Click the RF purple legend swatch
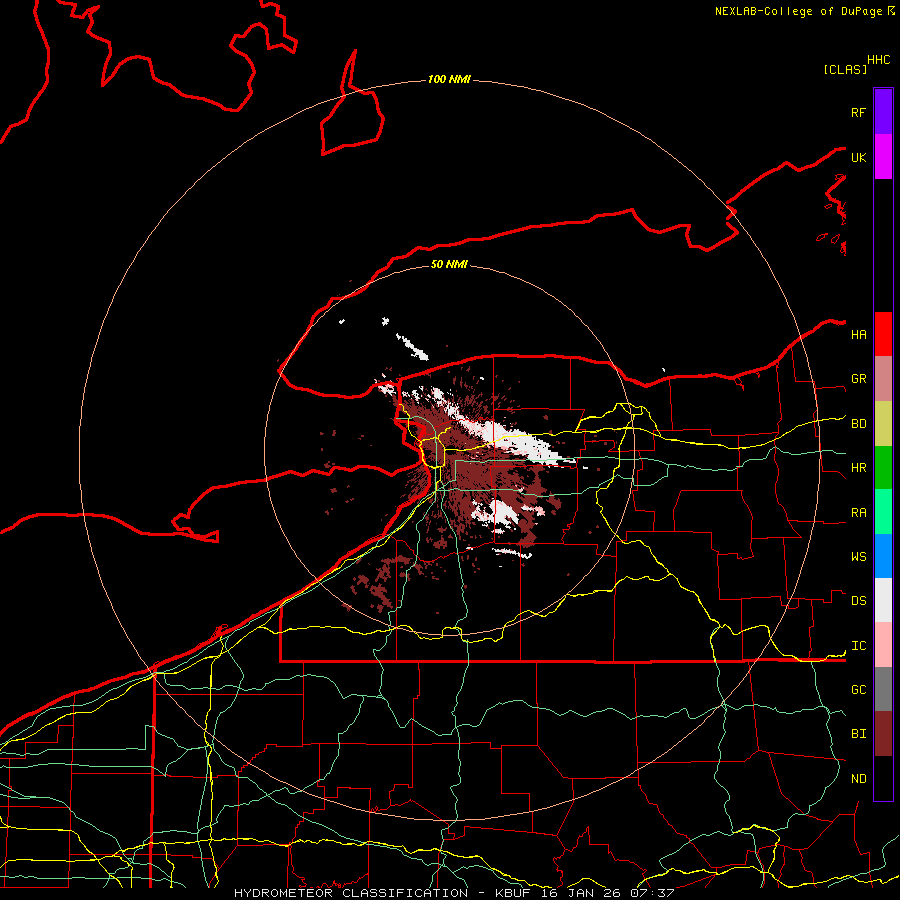Viewport: 900px width, 900px height. [x=883, y=111]
